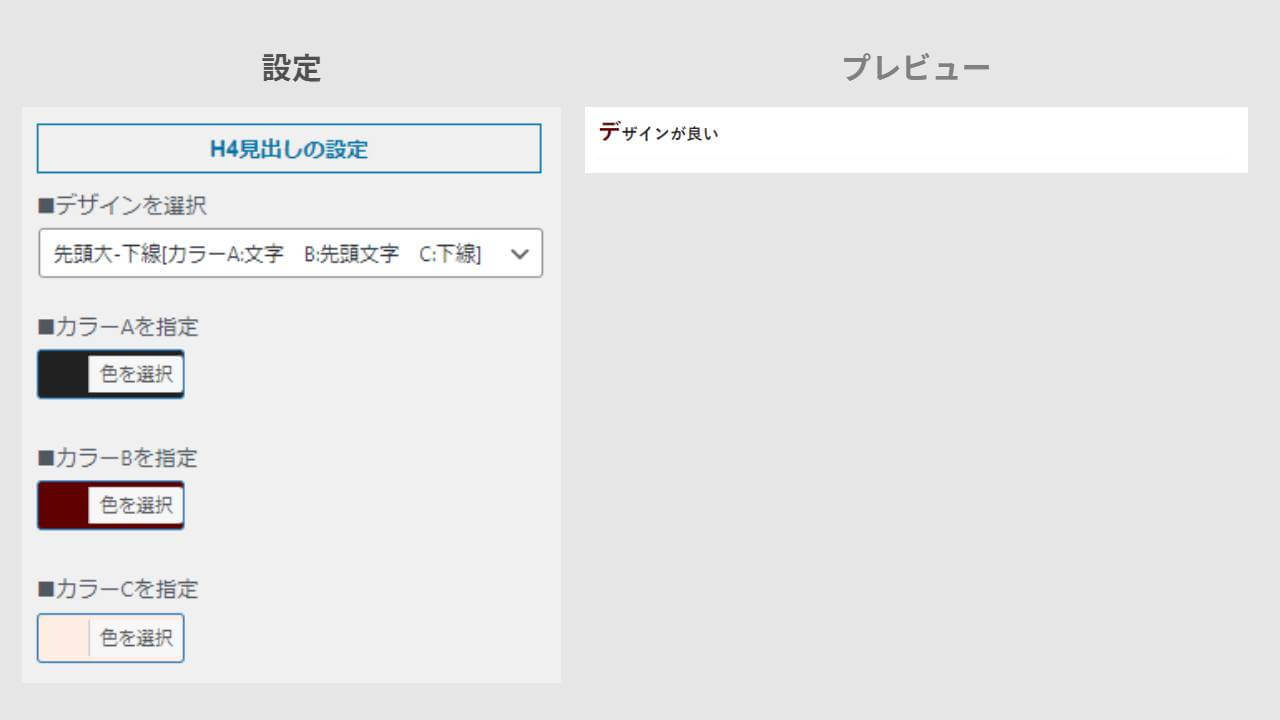Image resolution: width=1280 pixels, height=720 pixels.
Task: Click the dark red カラーB swatch
Action: (x=63, y=505)
